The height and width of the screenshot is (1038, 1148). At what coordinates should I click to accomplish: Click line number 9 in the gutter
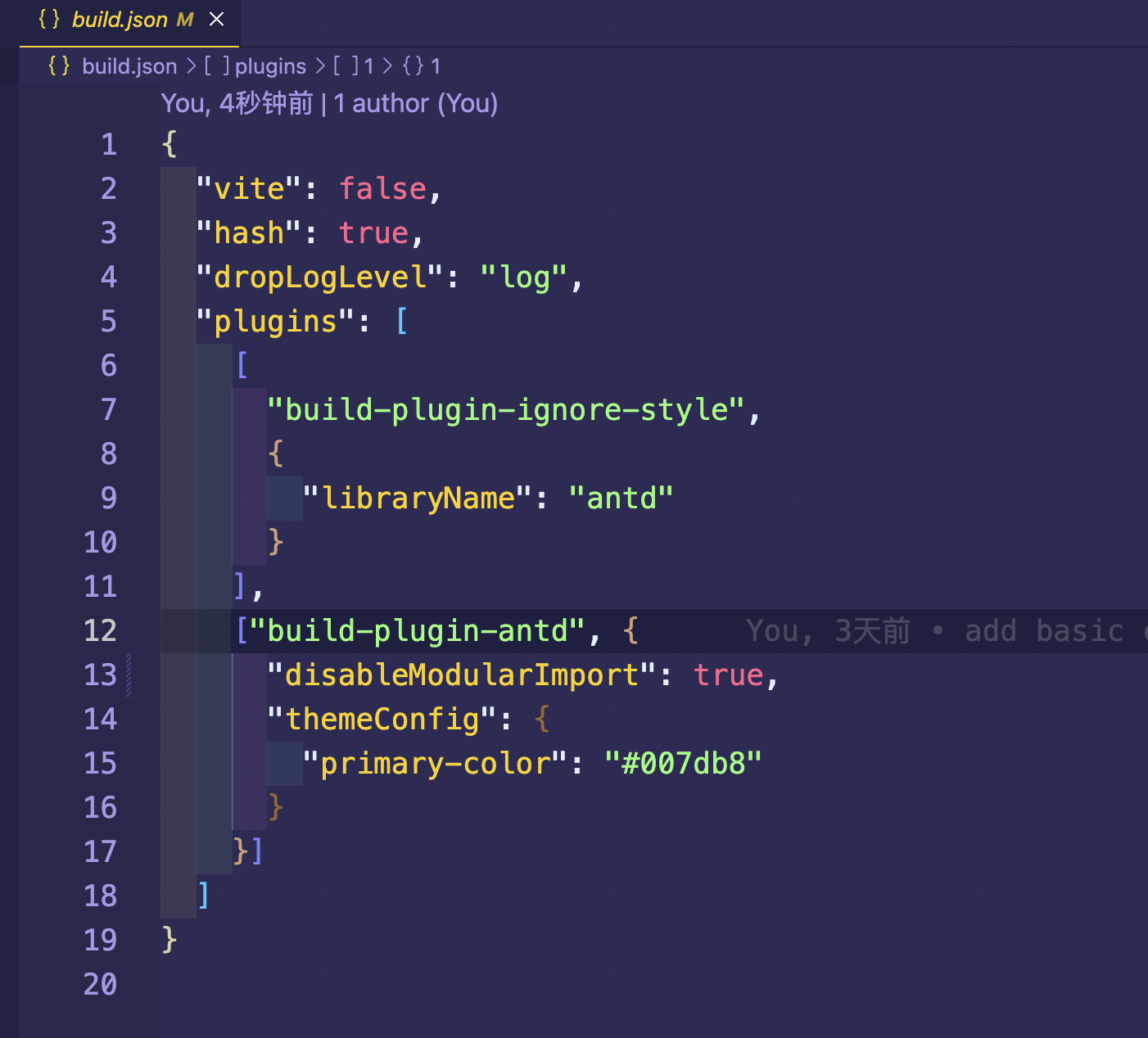click(x=109, y=498)
